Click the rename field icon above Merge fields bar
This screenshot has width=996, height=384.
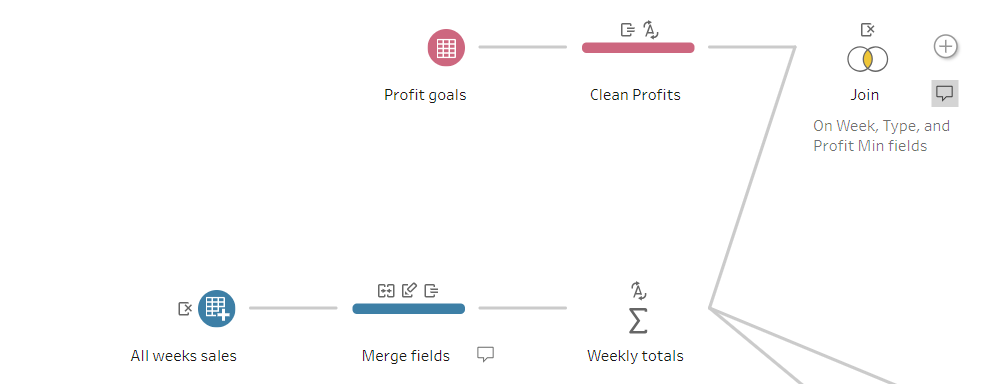pos(431,291)
